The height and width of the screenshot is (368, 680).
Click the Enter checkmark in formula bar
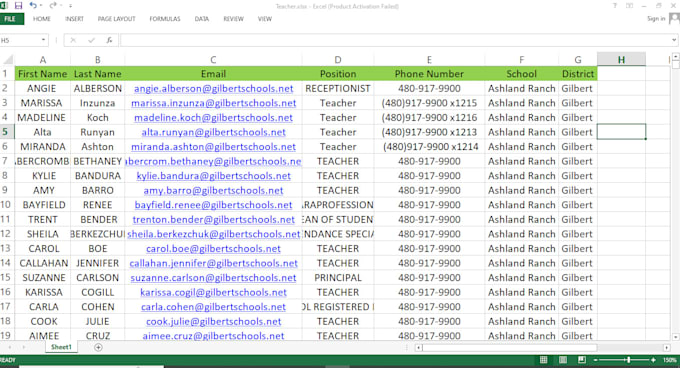(91, 40)
